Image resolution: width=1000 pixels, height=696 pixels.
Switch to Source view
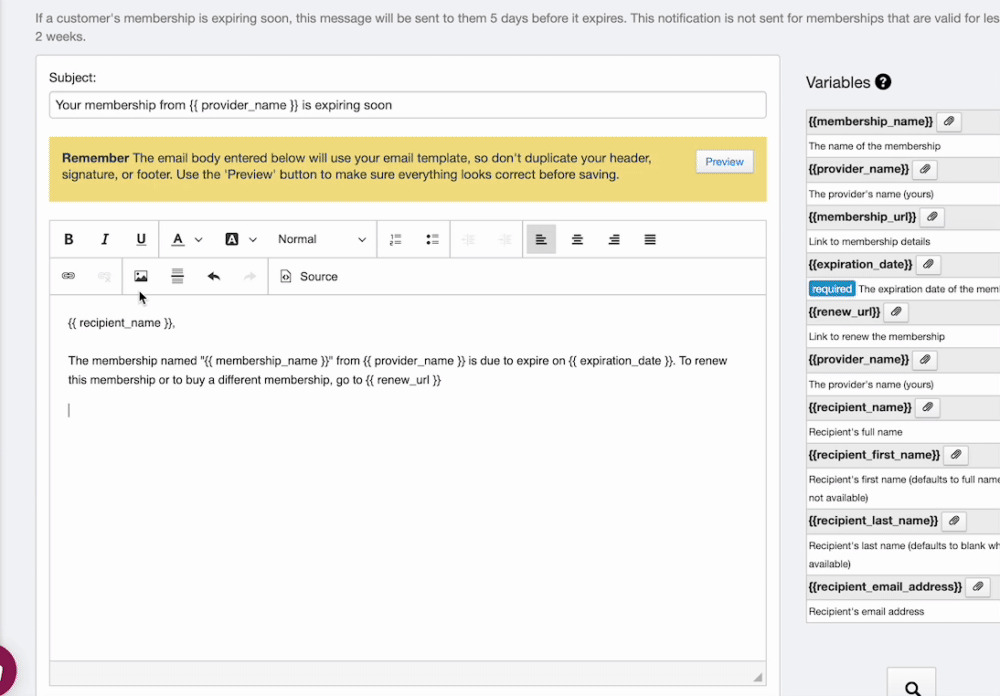(x=309, y=276)
